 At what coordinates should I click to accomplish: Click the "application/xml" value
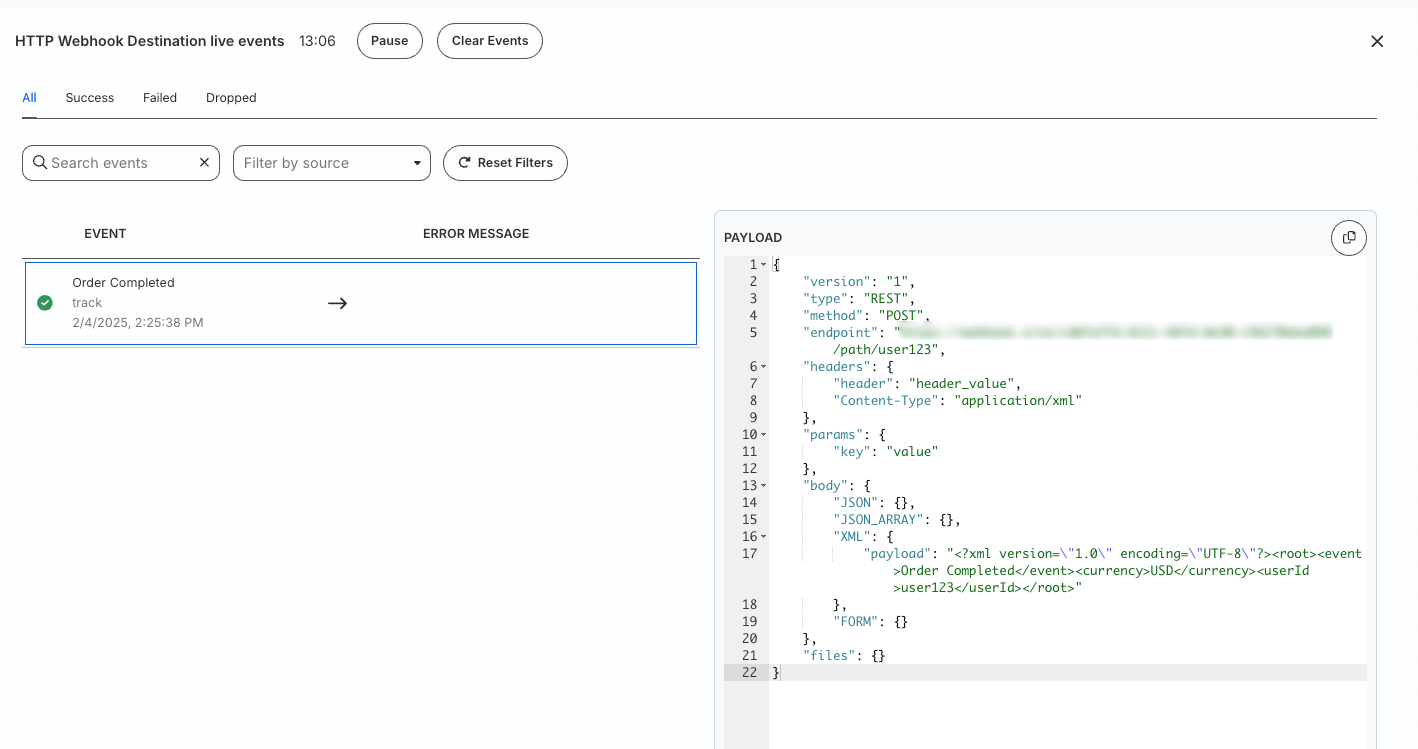[x=1018, y=401]
